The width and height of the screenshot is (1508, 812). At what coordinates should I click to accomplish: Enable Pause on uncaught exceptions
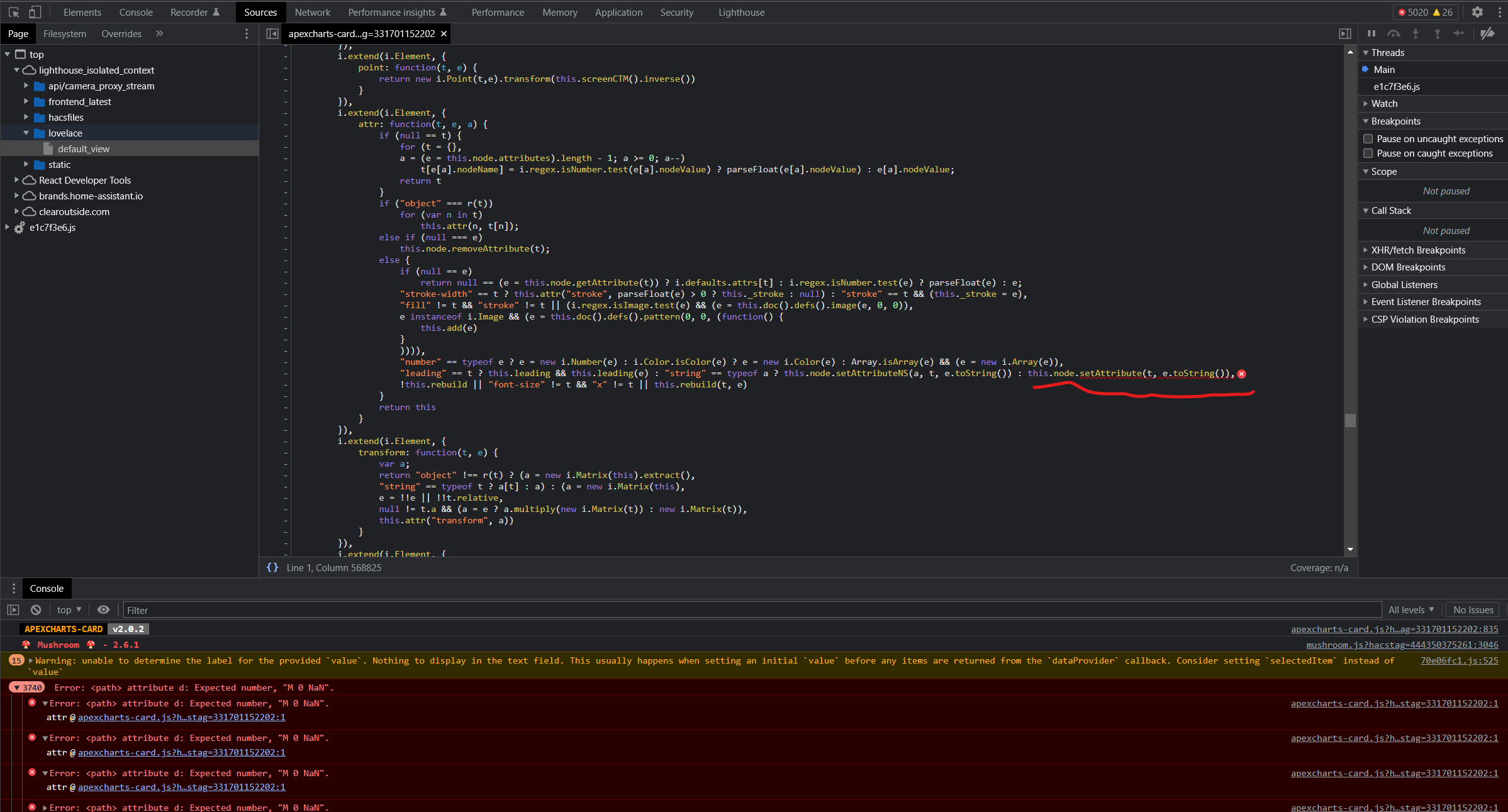(x=1368, y=138)
